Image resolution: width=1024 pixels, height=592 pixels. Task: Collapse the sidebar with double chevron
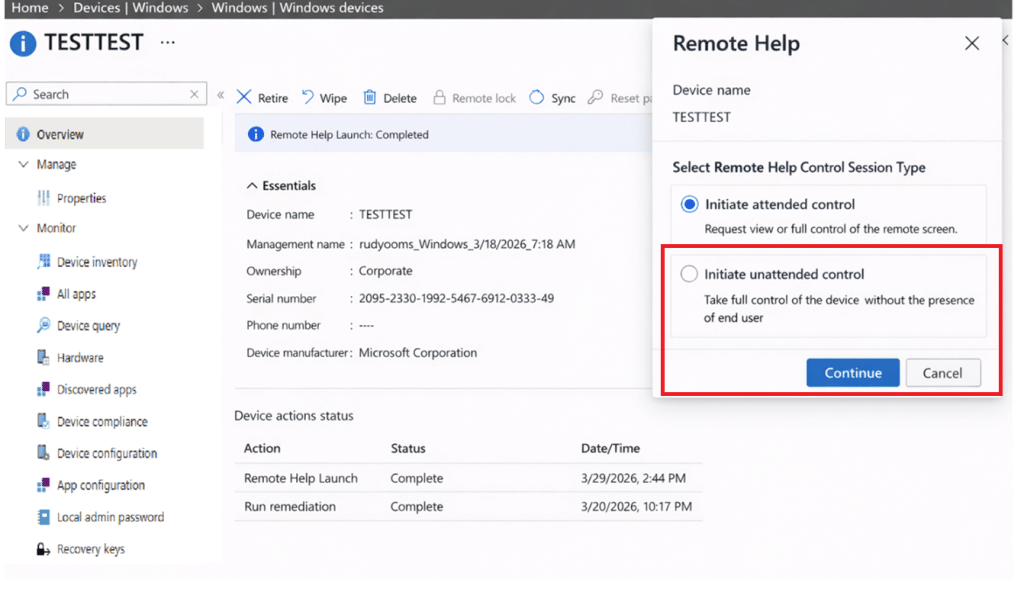220,95
